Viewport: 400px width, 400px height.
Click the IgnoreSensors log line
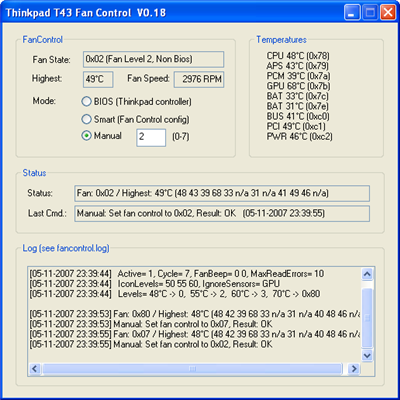pos(155,284)
